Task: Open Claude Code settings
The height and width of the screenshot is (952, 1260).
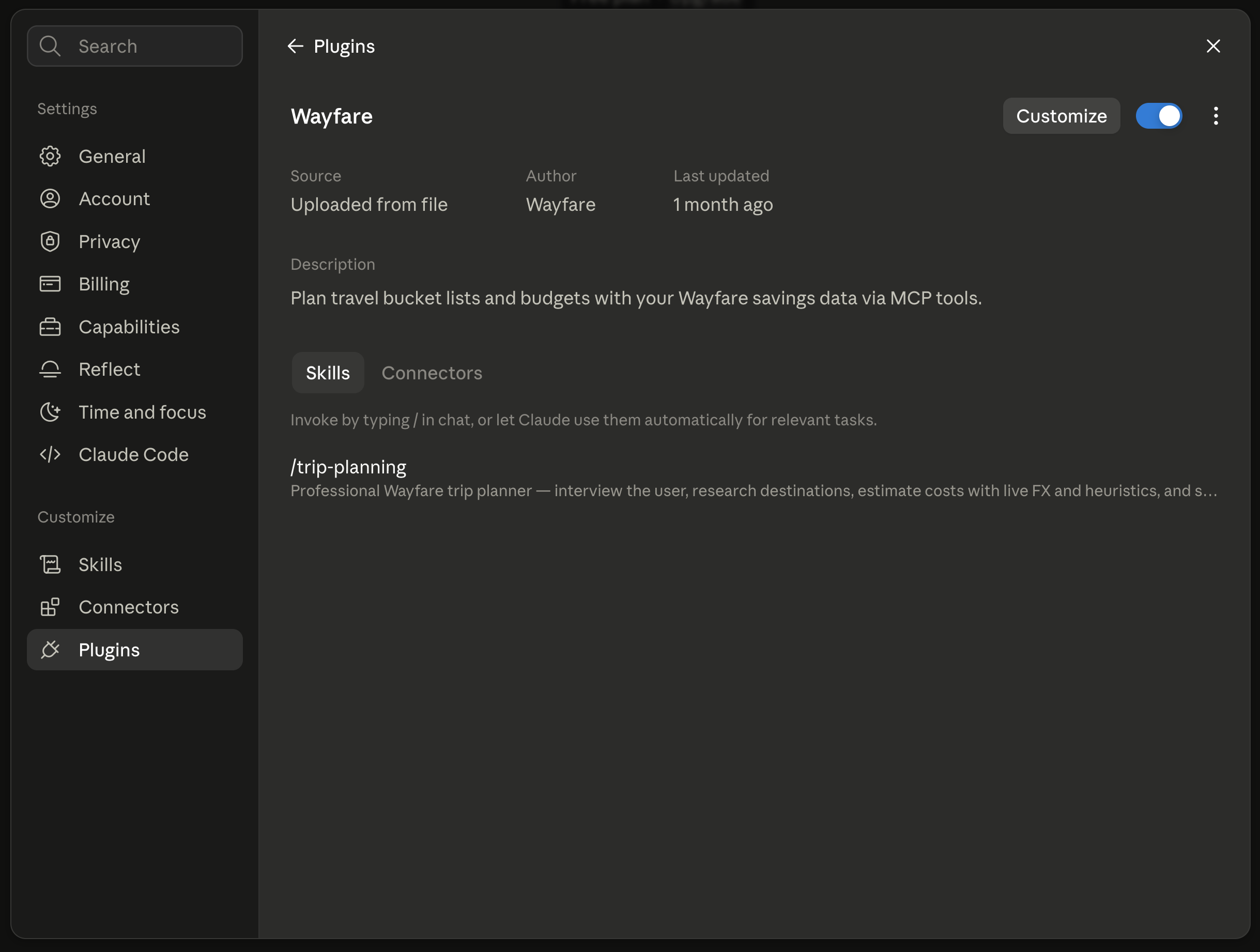Action: (135, 455)
